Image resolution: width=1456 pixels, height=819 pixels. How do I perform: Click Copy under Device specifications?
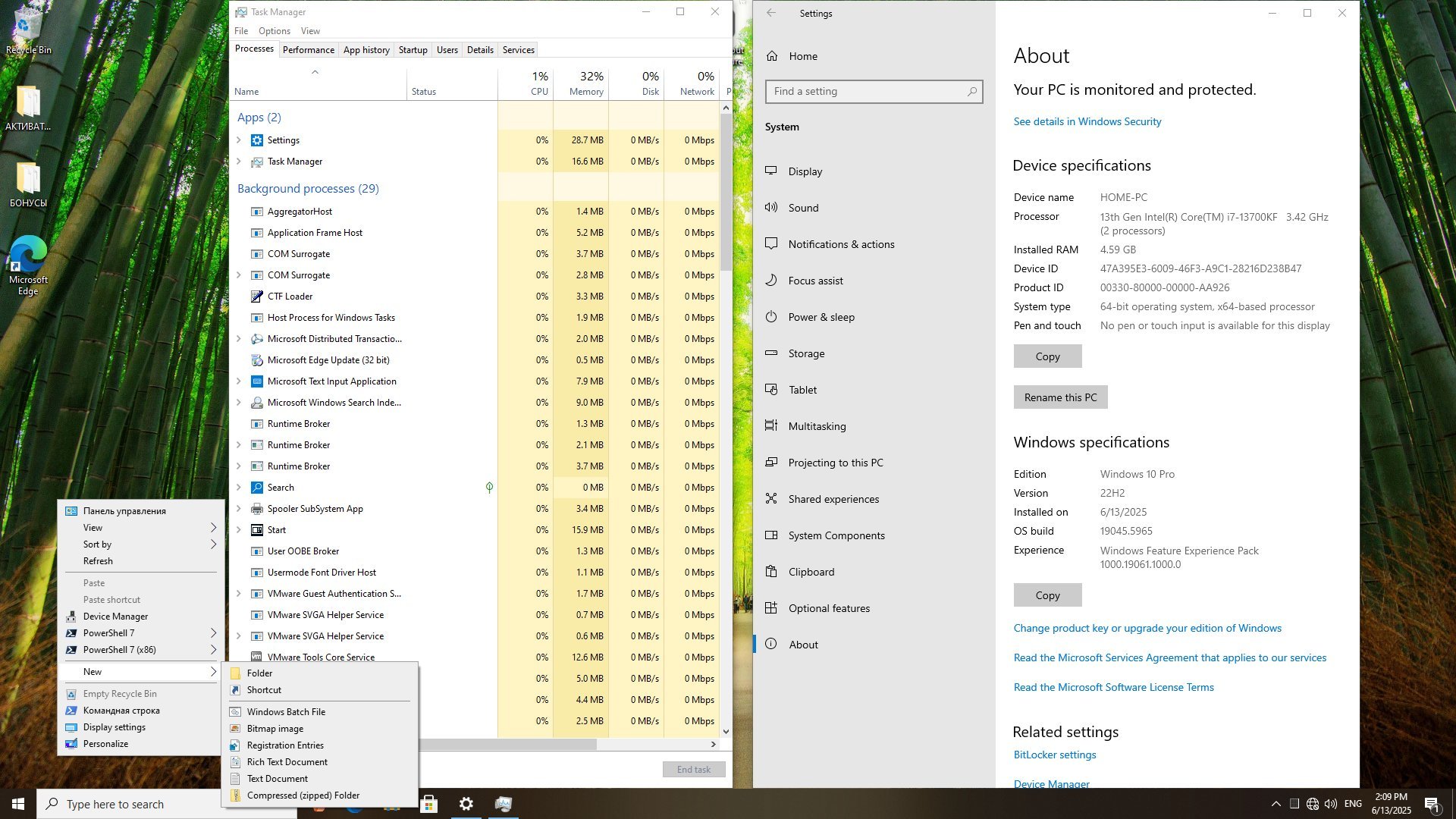click(x=1047, y=356)
